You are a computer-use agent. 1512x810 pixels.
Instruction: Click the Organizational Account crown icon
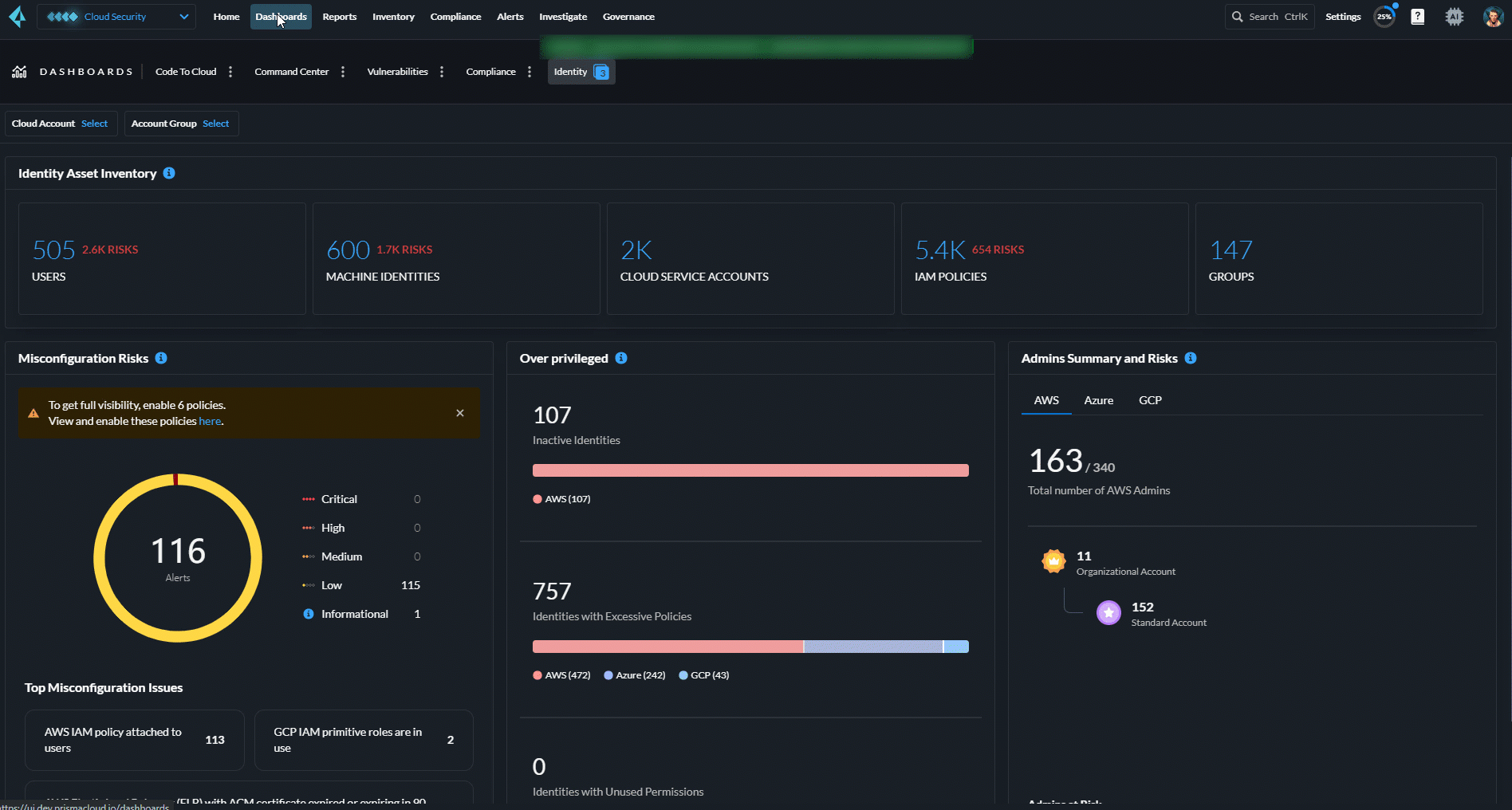point(1053,561)
